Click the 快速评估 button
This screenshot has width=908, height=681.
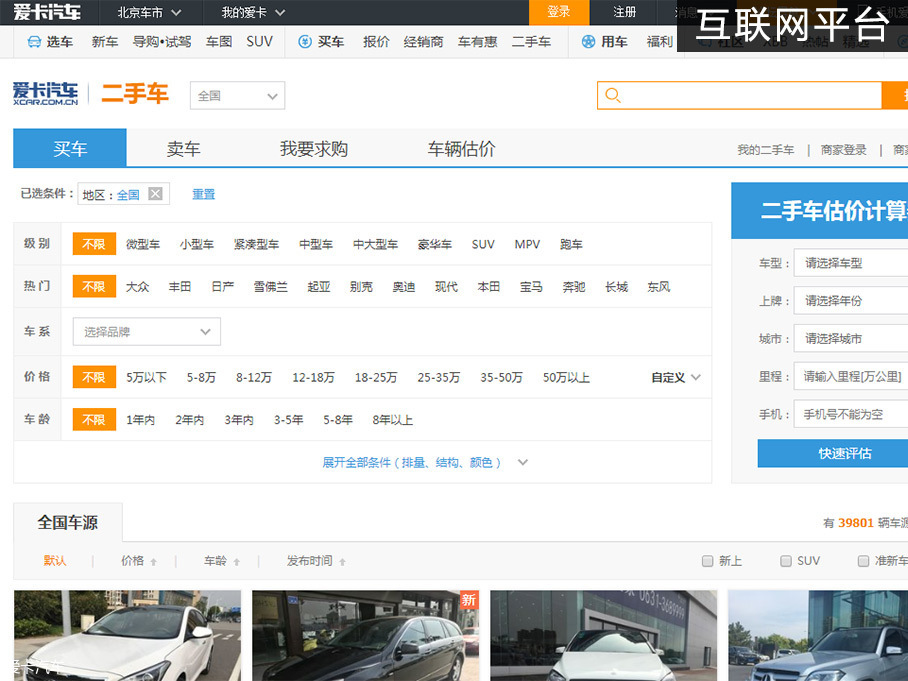tap(844, 453)
